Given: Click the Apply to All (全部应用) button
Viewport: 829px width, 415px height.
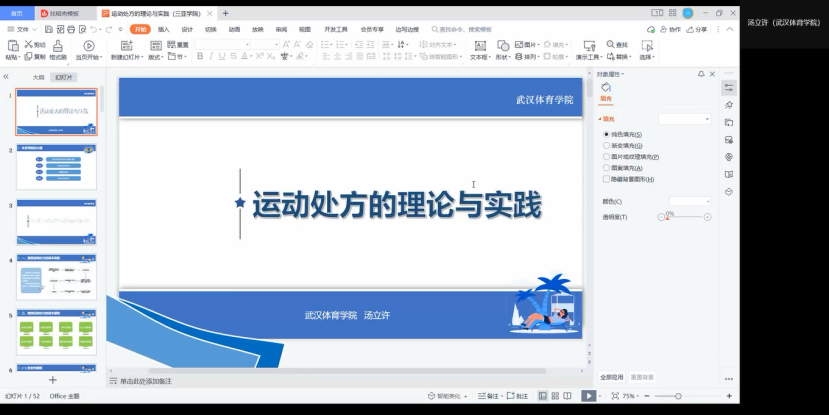Looking at the screenshot, I should click(x=611, y=377).
